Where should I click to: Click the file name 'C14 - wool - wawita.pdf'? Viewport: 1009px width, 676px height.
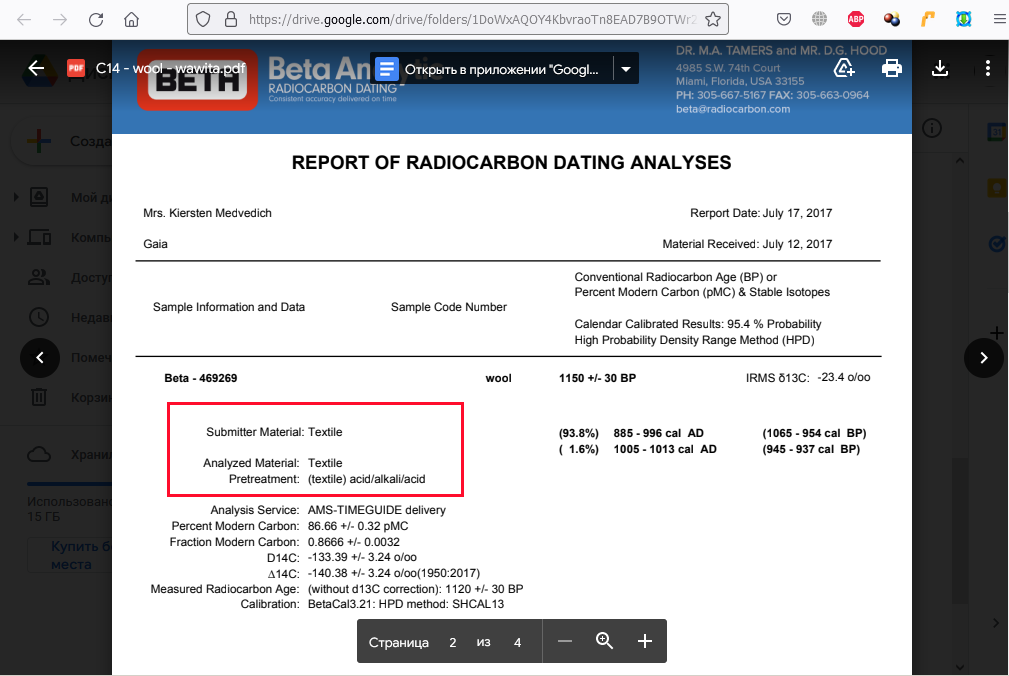(171, 68)
